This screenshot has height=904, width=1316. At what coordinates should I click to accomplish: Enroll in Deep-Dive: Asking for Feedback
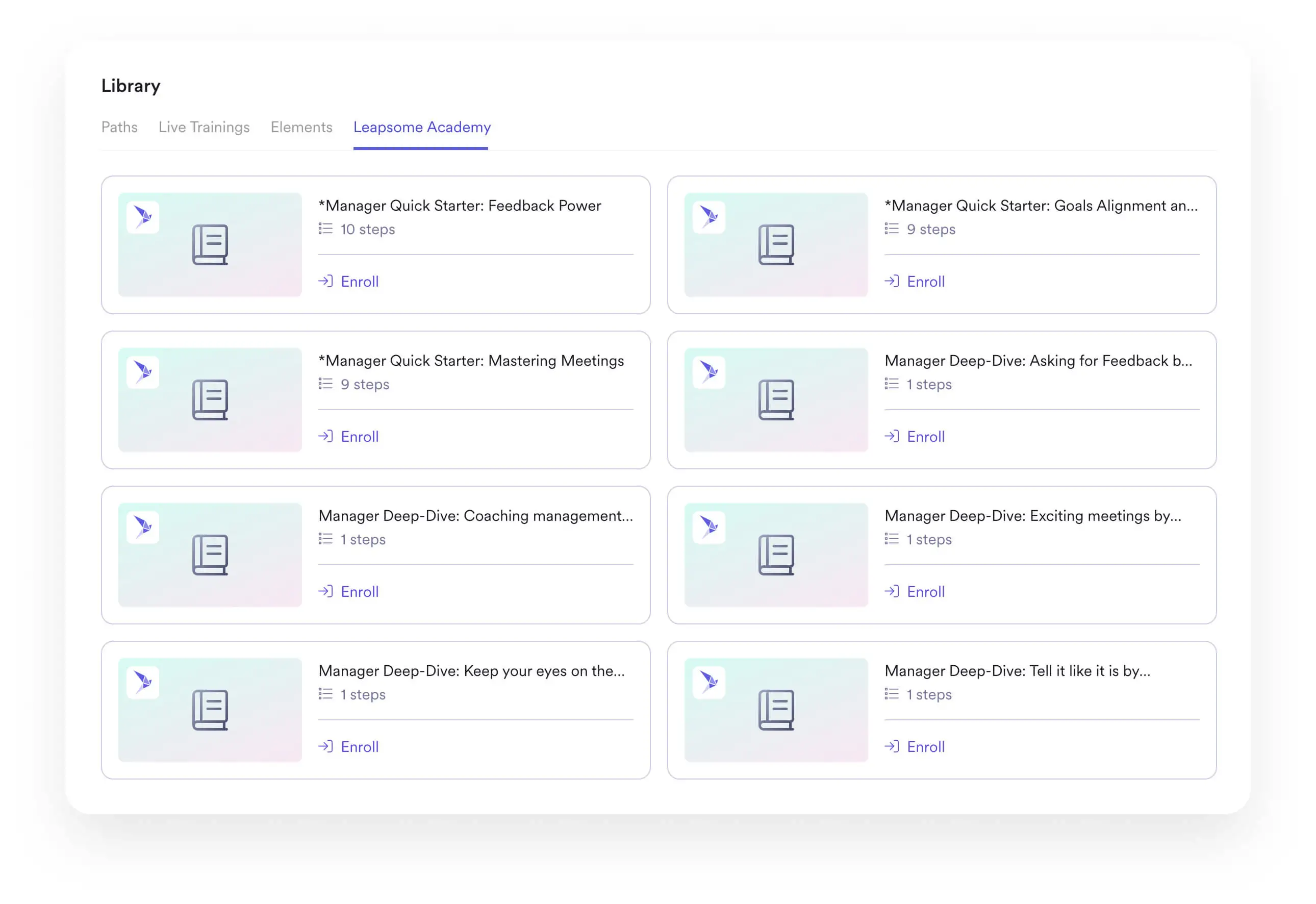pyautogui.click(x=915, y=437)
